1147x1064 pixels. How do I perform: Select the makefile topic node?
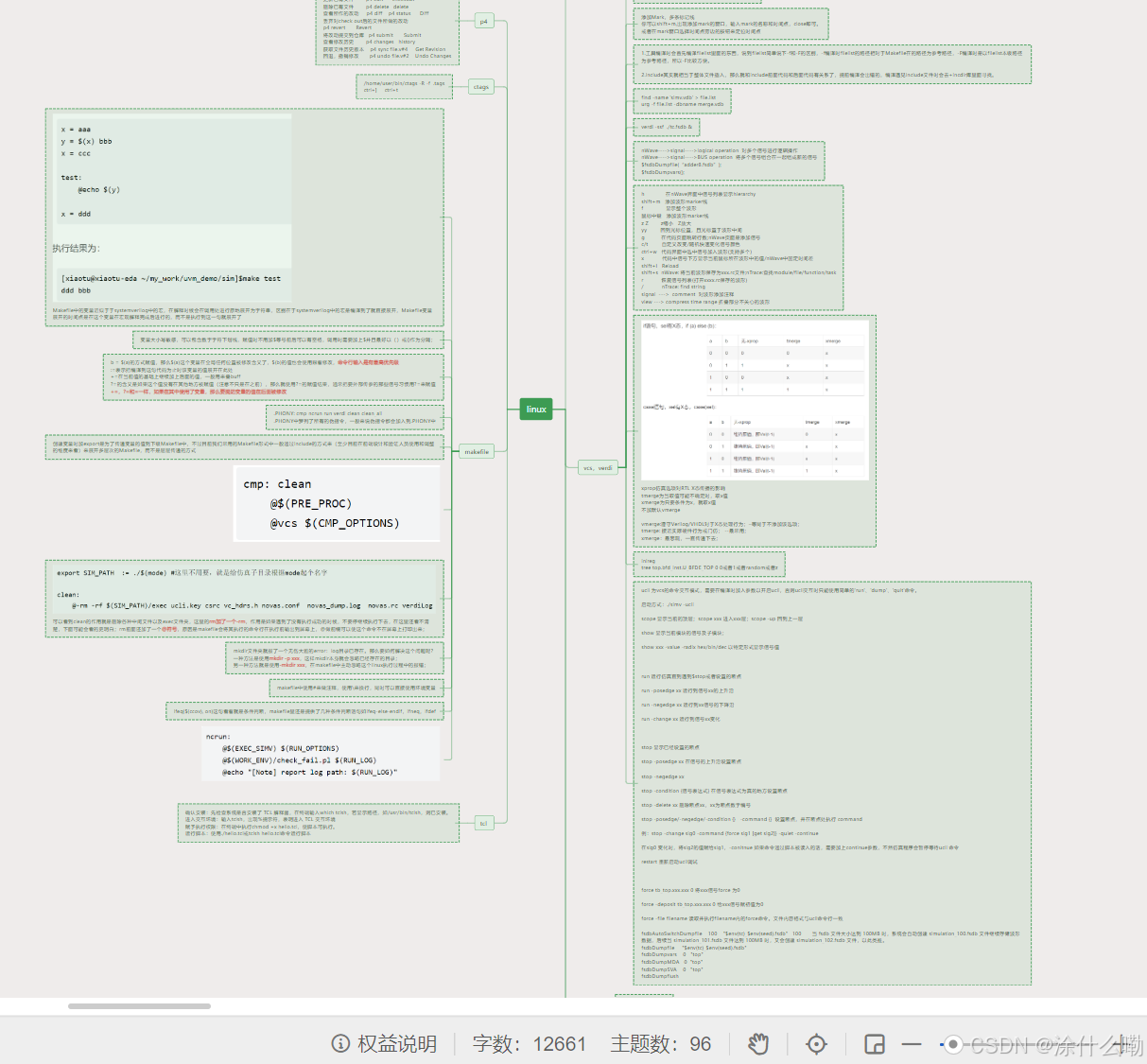(477, 451)
